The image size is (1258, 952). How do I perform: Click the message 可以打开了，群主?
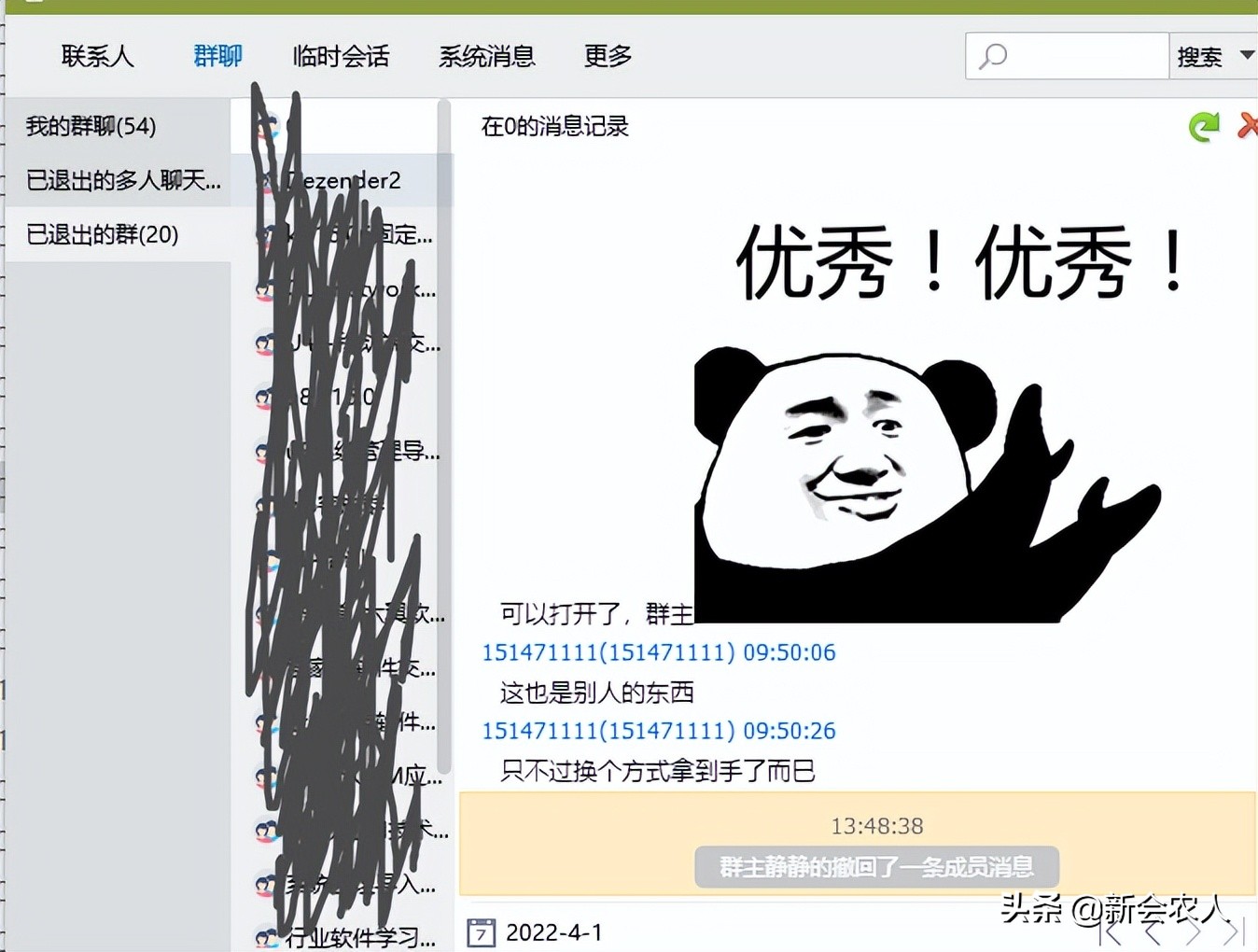[597, 613]
